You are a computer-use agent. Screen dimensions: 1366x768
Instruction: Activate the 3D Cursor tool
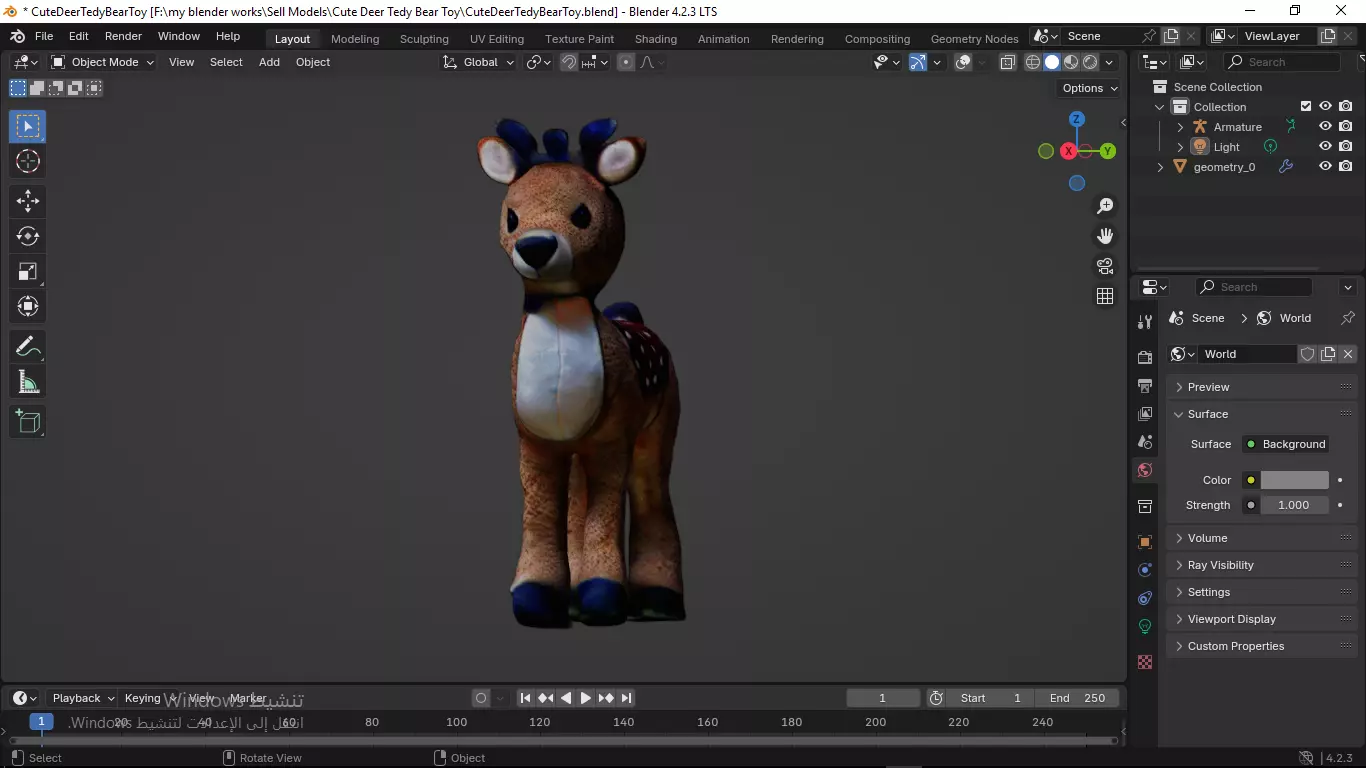click(x=28, y=161)
